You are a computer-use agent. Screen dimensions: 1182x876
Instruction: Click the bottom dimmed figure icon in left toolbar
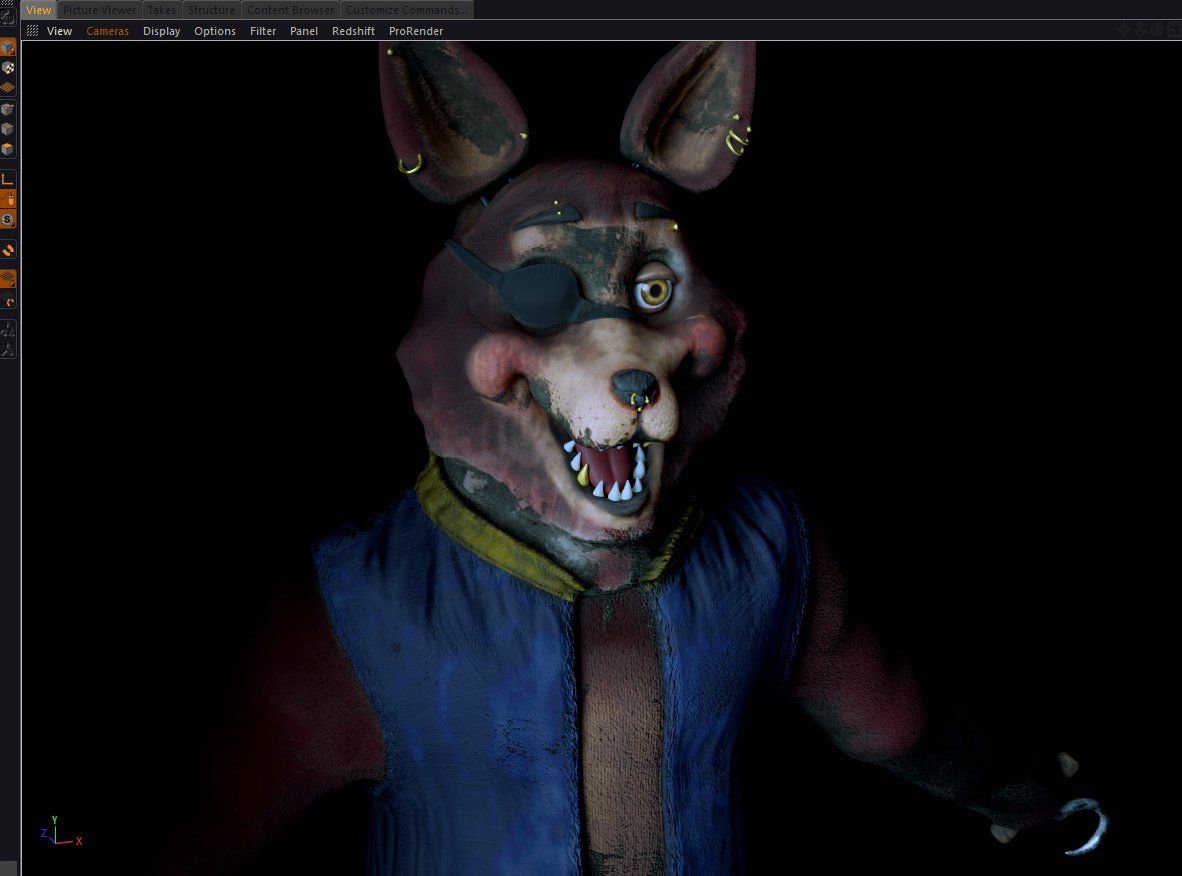[x=8, y=349]
